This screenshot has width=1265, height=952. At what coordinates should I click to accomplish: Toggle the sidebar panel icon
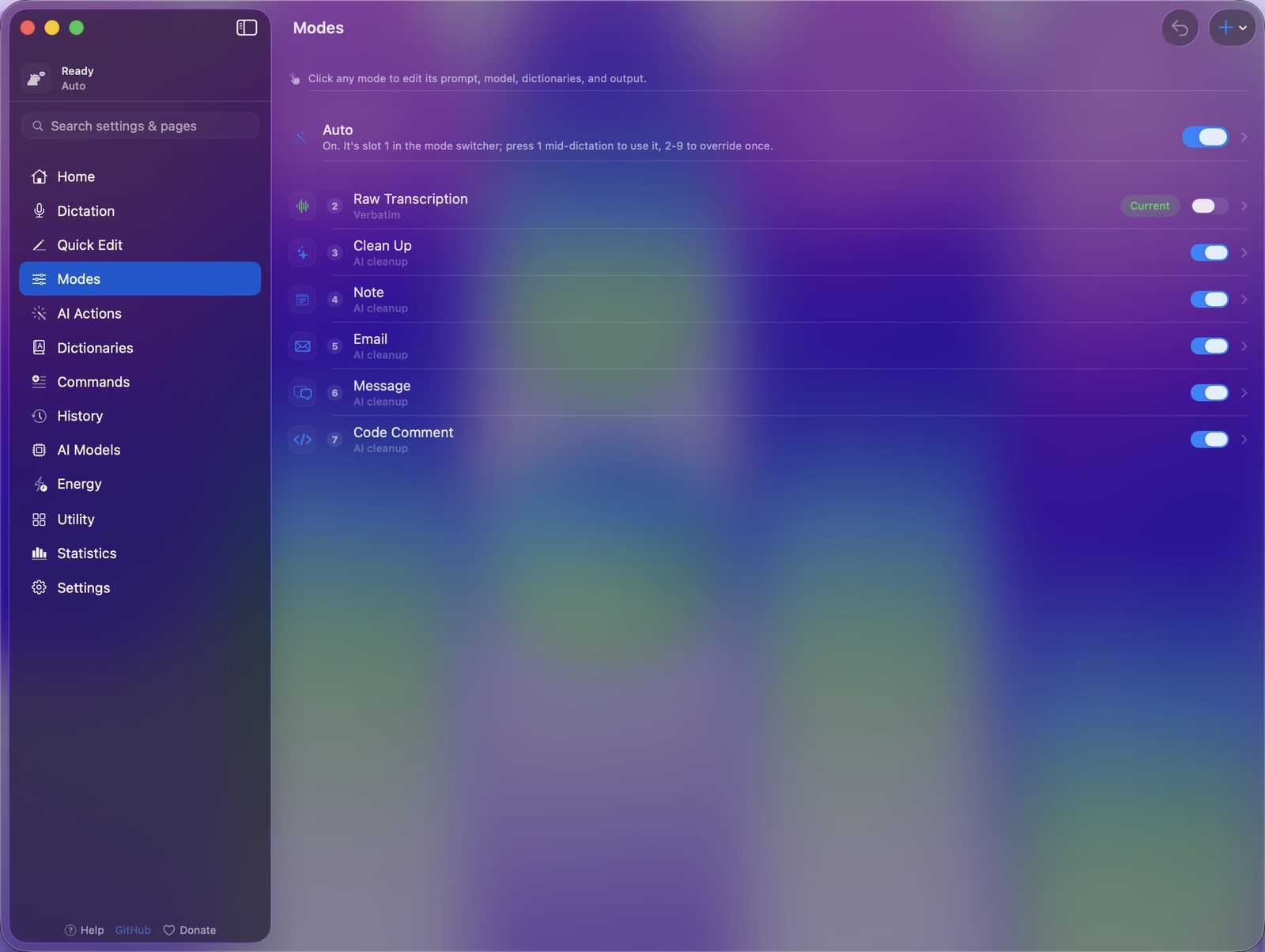(x=247, y=28)
